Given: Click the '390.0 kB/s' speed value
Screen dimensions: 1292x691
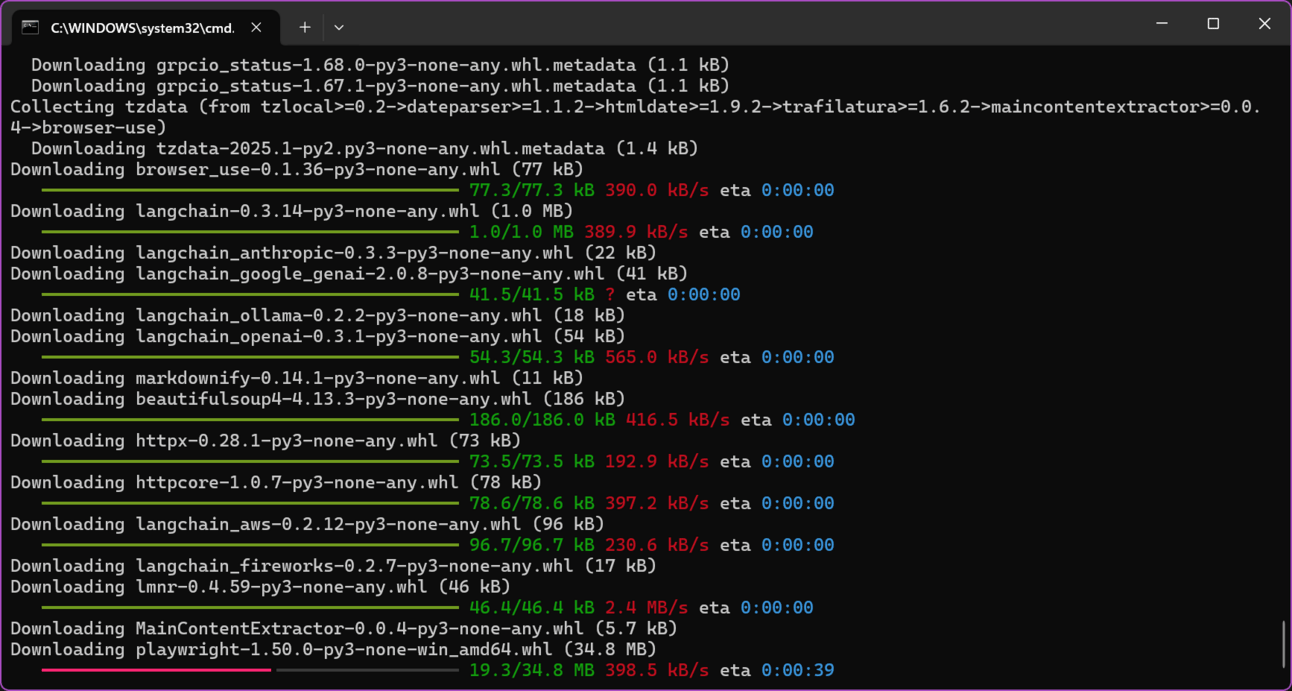Looking at the screenshot, I should [x=657, y=190].
